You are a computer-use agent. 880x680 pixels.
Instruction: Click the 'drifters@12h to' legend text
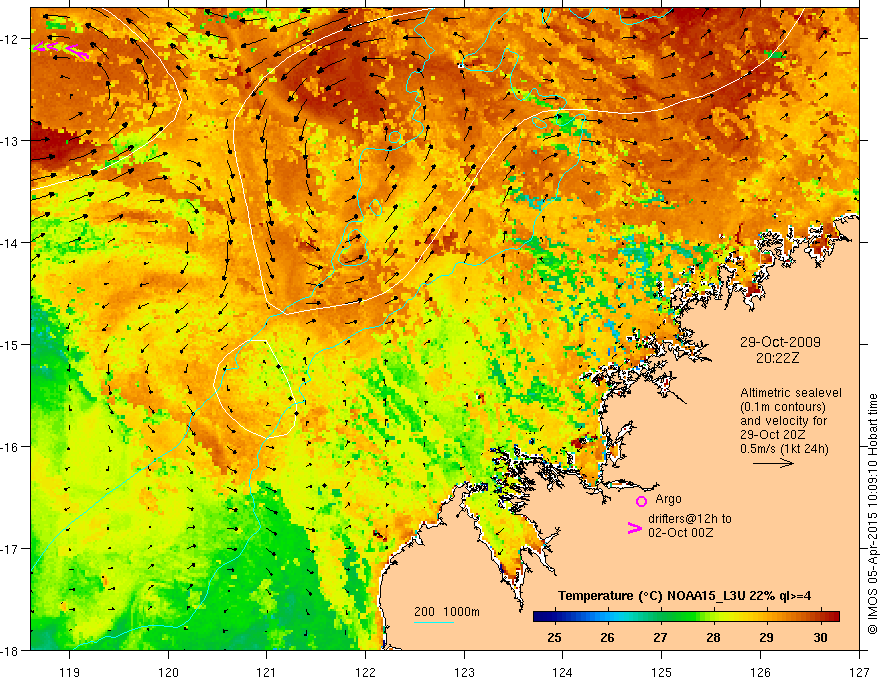pos(690,519)
